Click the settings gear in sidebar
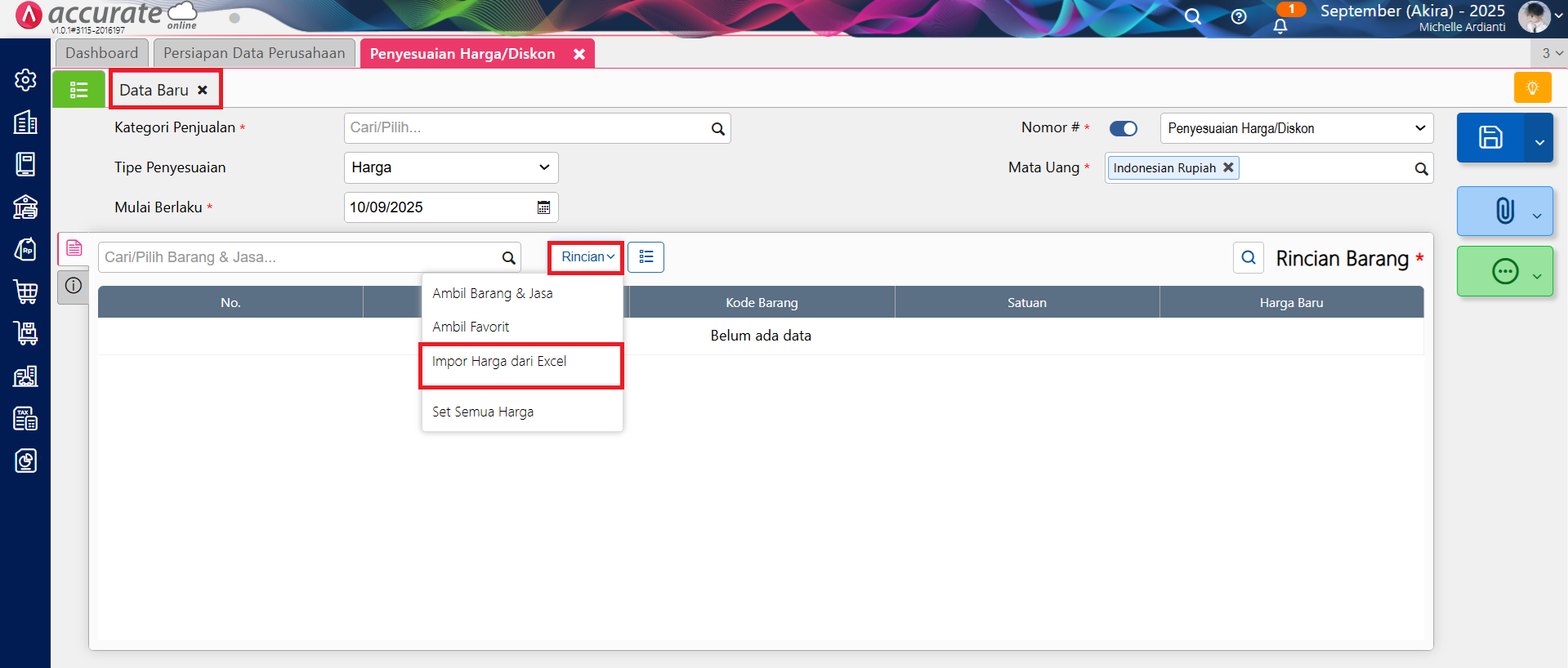This screenshot has height=668, width=1568. (25, 80)
